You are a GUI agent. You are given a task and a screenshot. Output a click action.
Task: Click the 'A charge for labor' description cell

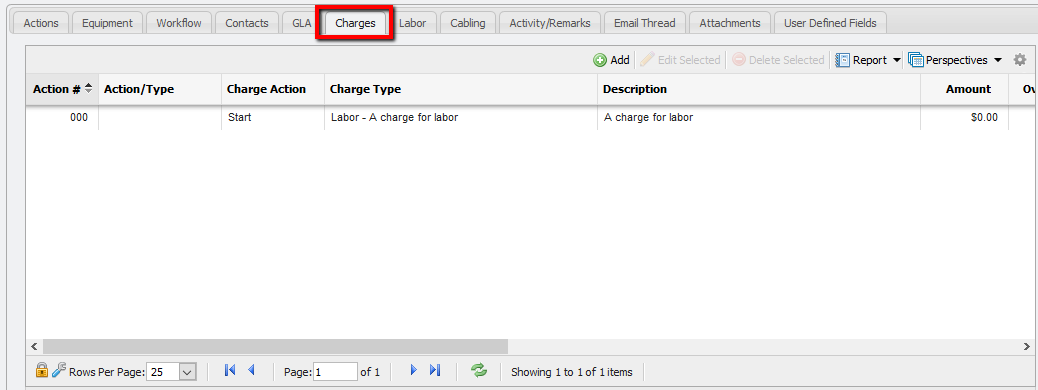[x=759, y=118]
